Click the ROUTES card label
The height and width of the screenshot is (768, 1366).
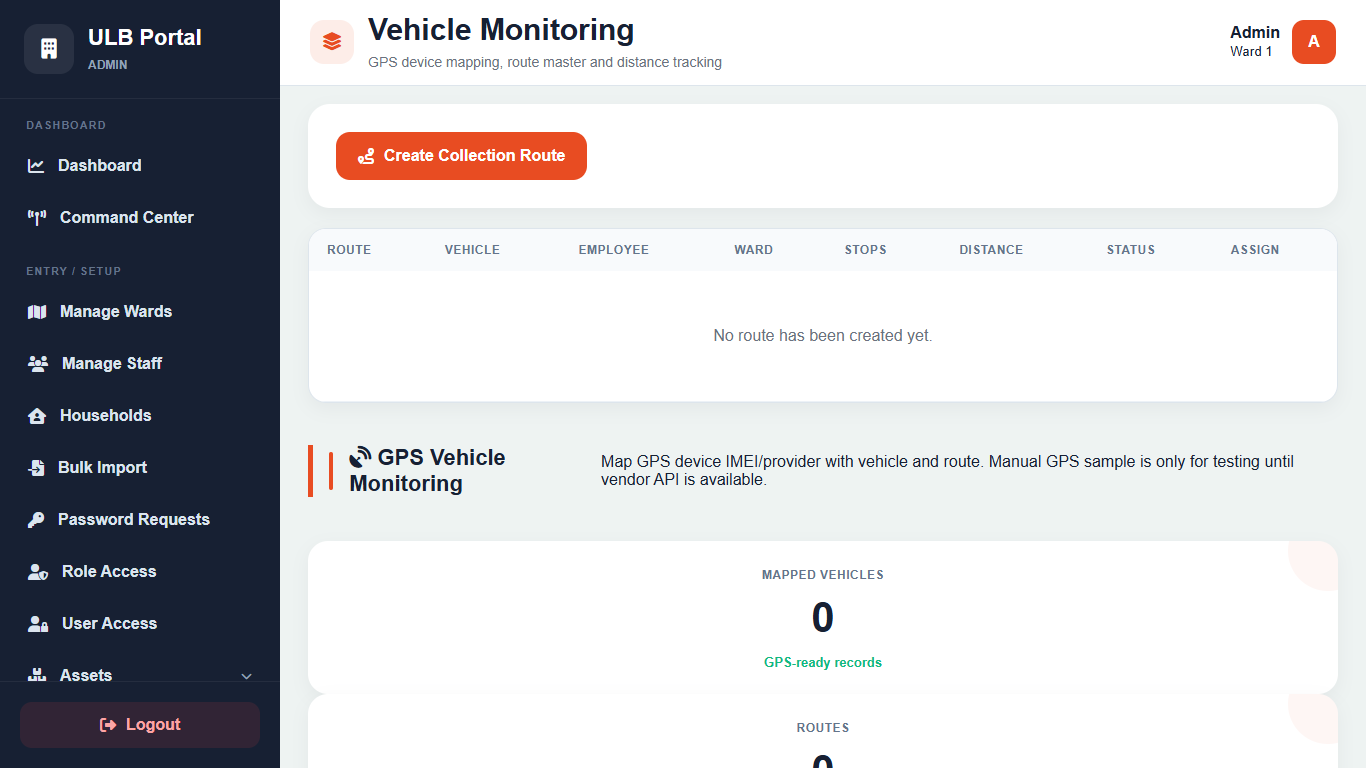tap(823, 728)
